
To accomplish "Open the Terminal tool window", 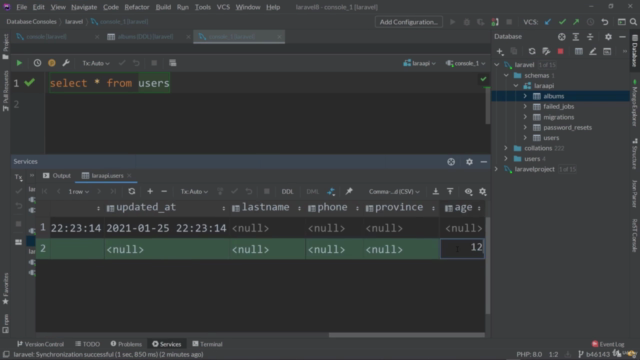I will tap(207, 344).
